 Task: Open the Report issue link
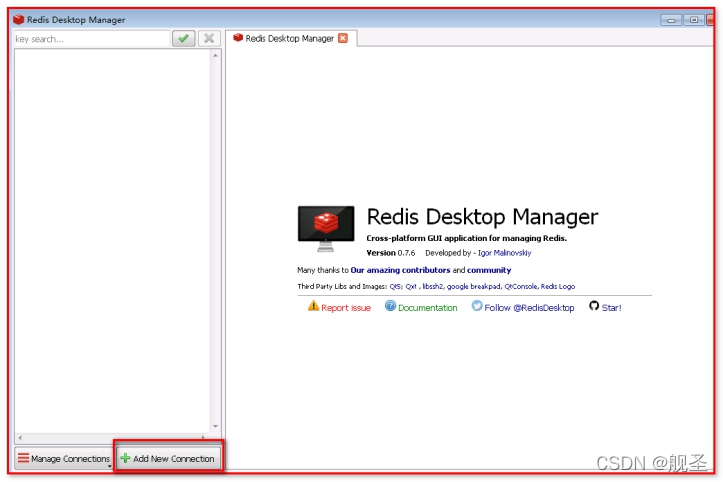[x=346, y=308]
